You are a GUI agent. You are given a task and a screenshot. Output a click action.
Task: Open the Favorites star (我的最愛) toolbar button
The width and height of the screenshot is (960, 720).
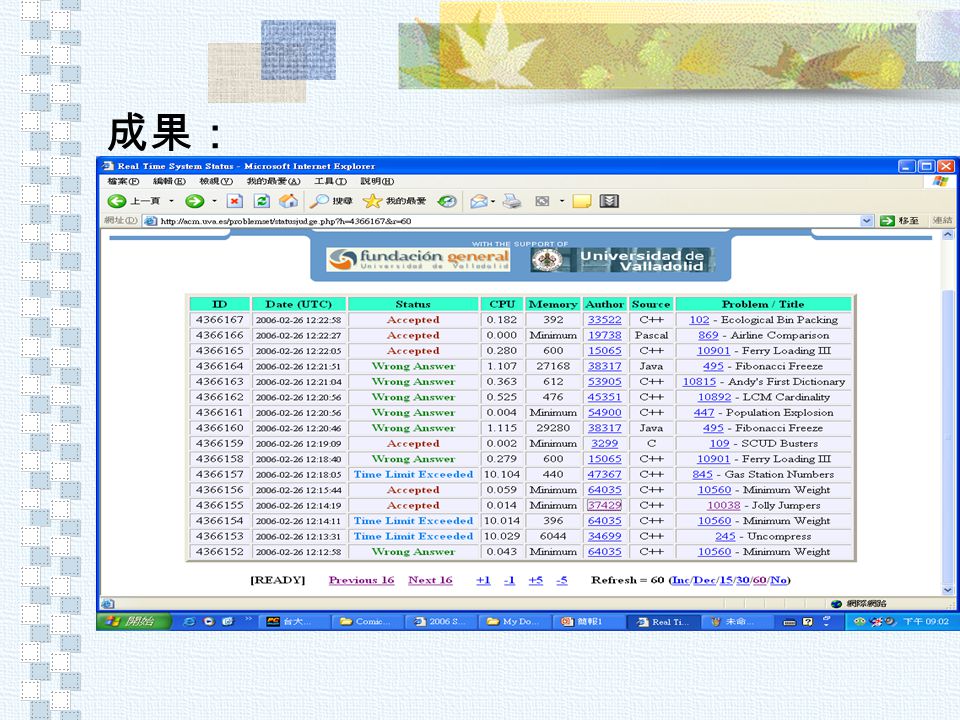pos(394,201)
